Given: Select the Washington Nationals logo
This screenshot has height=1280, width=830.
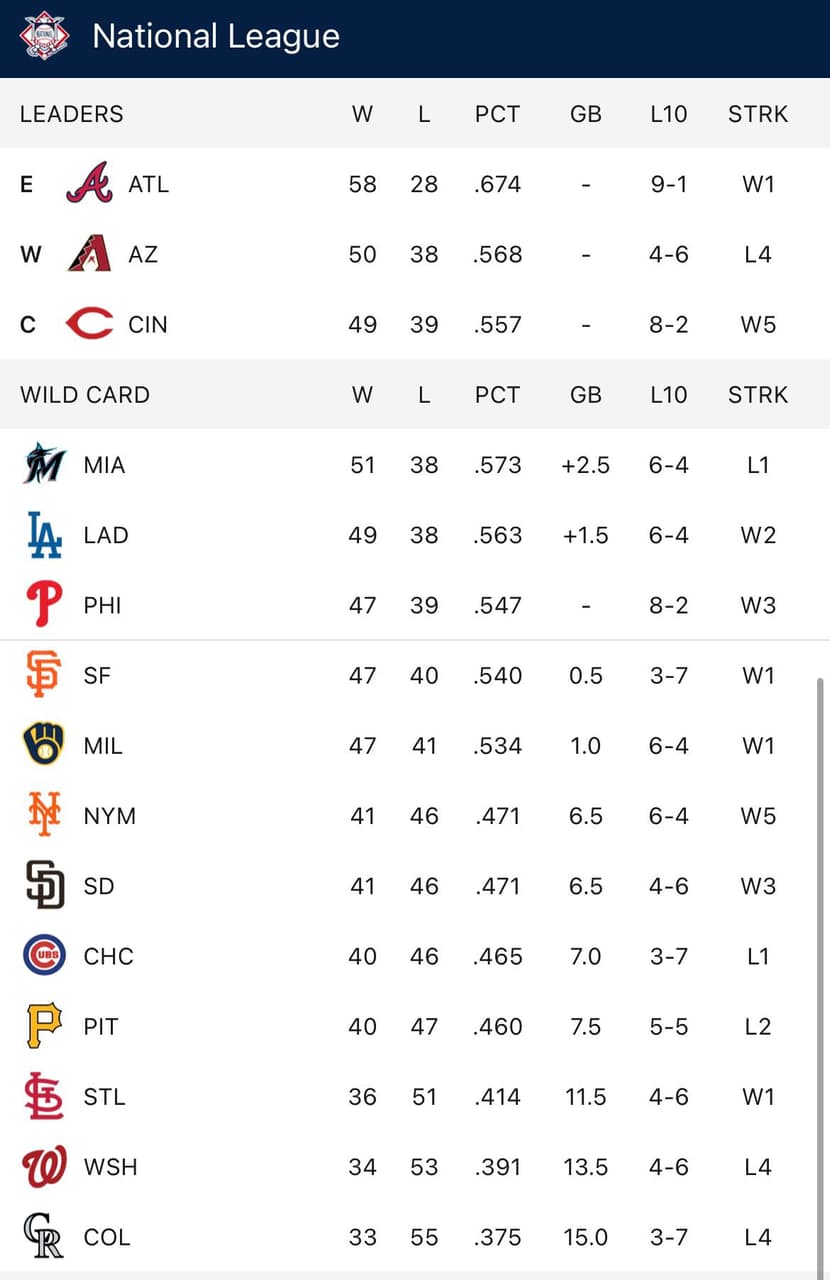Looking at the screenshot, I should [x=44, y=1167].
